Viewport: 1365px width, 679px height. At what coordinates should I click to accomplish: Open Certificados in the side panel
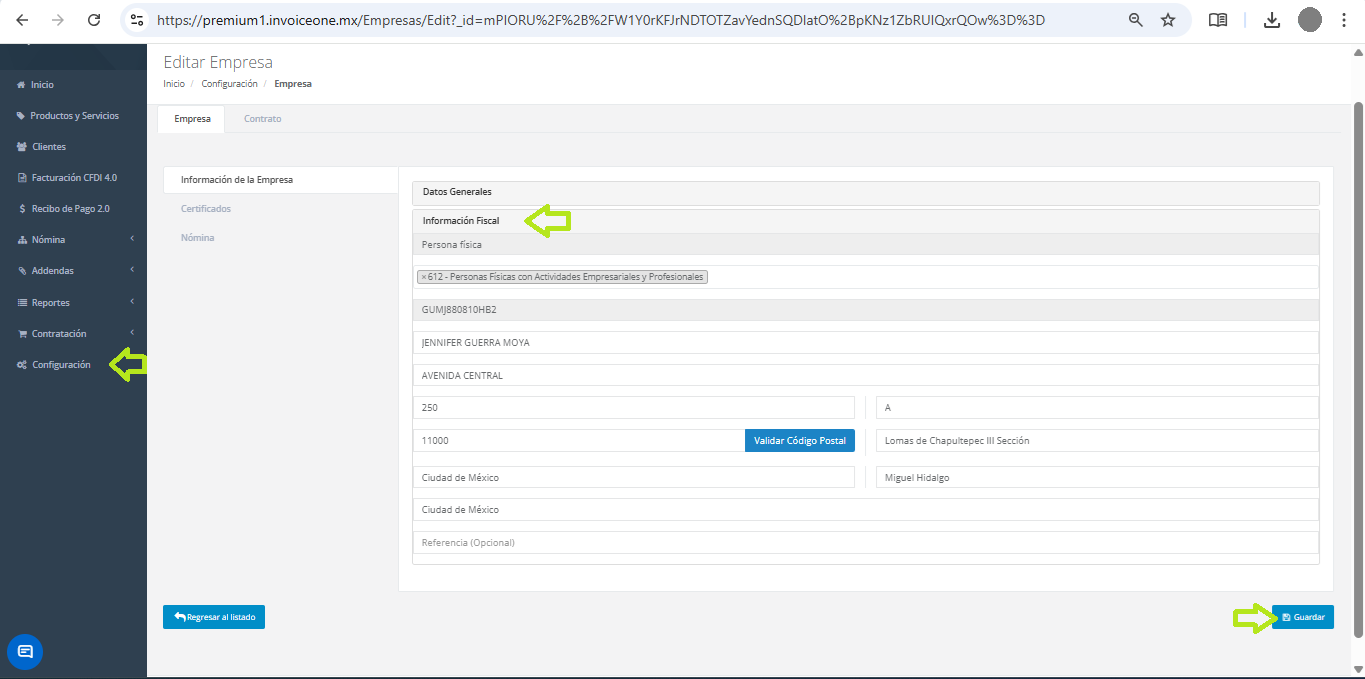206,209
